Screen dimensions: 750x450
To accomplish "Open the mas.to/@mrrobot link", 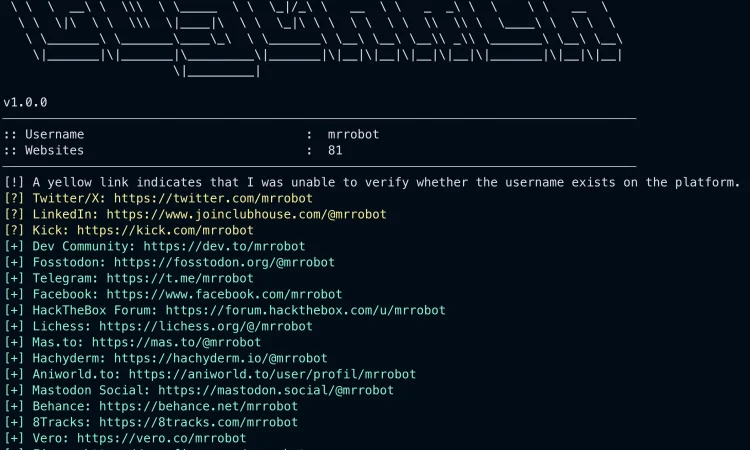I will (x=176, y=342).
